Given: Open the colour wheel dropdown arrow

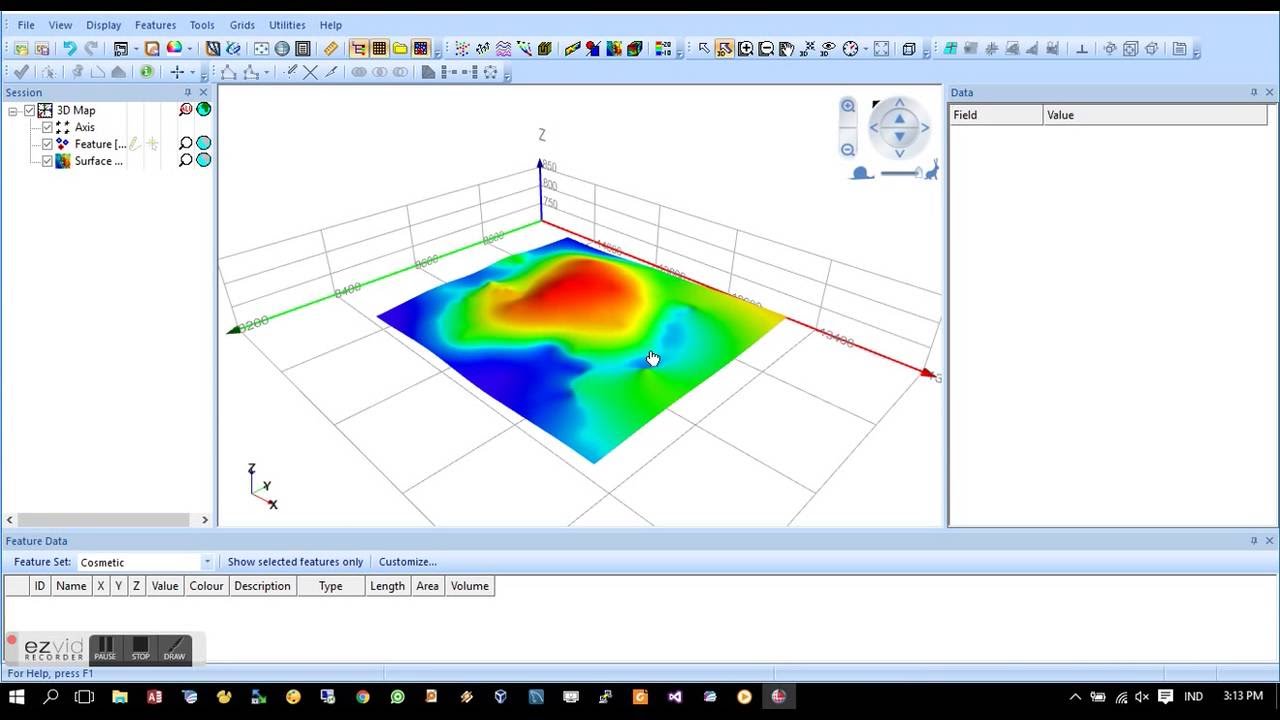Looking at the screenshot, I should [x=190, y=48].
